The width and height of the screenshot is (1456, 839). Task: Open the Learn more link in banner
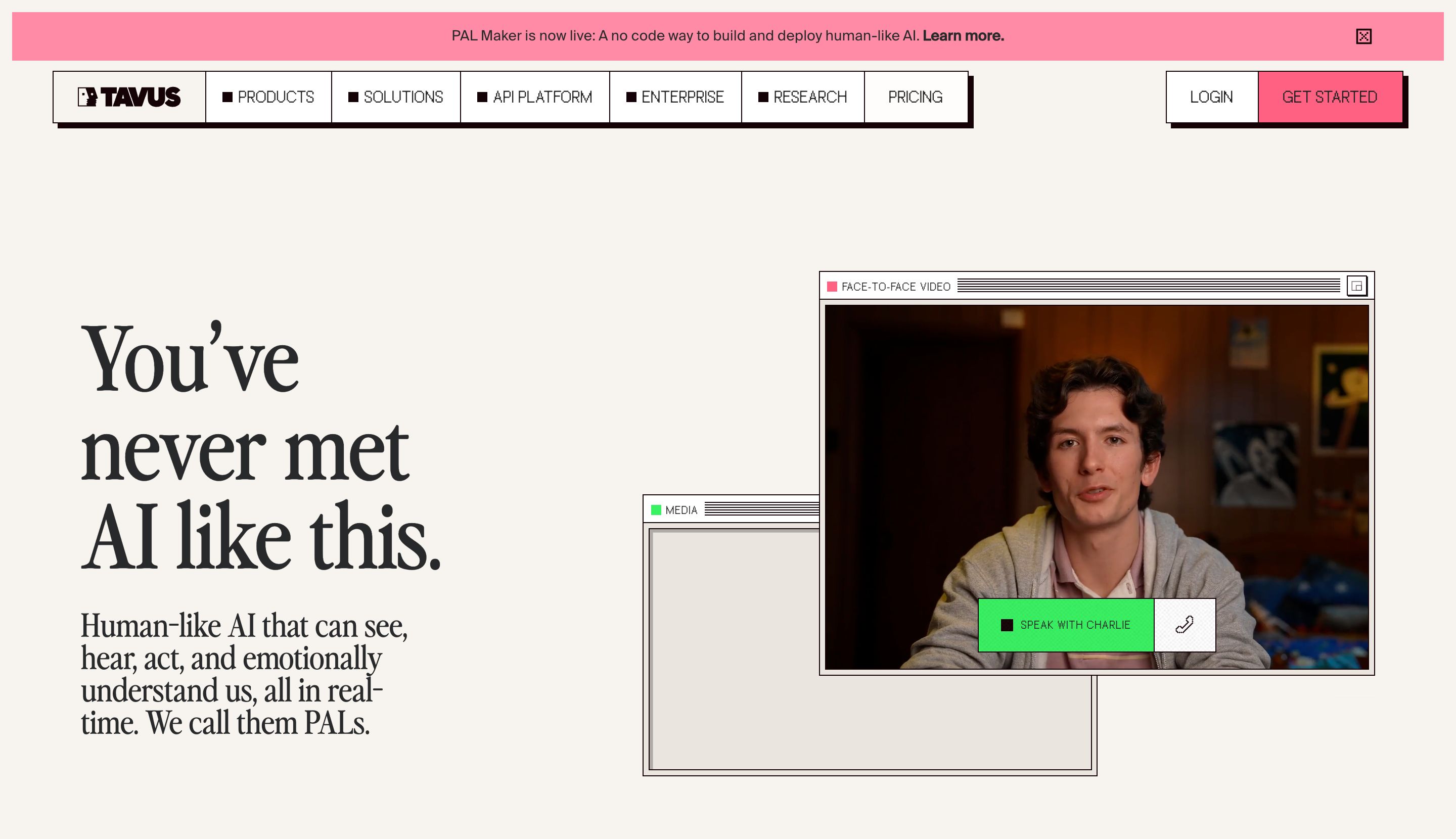pyautogui.click(x=963, y=36)
